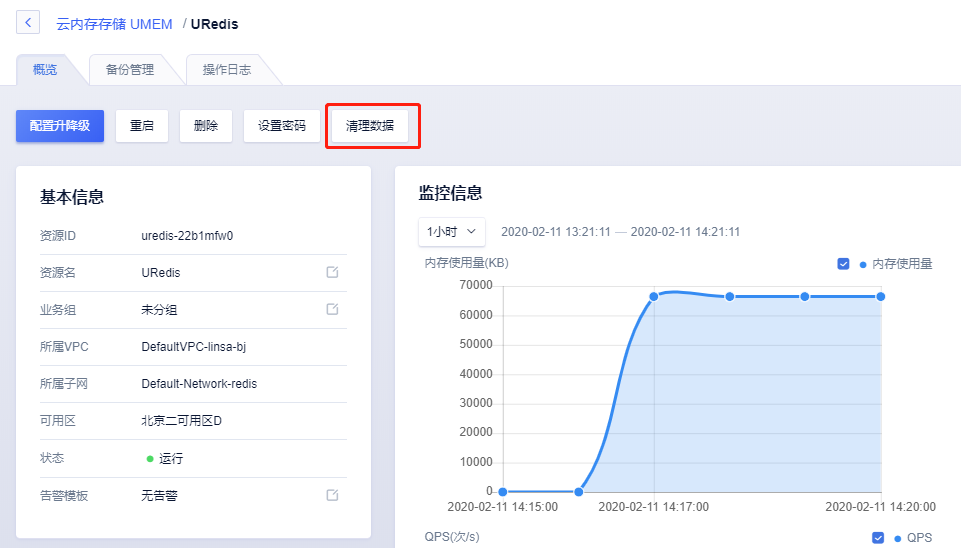Screen dimensions: 961x548
Task: Select the 概览 tab
Action: (45, 70)
